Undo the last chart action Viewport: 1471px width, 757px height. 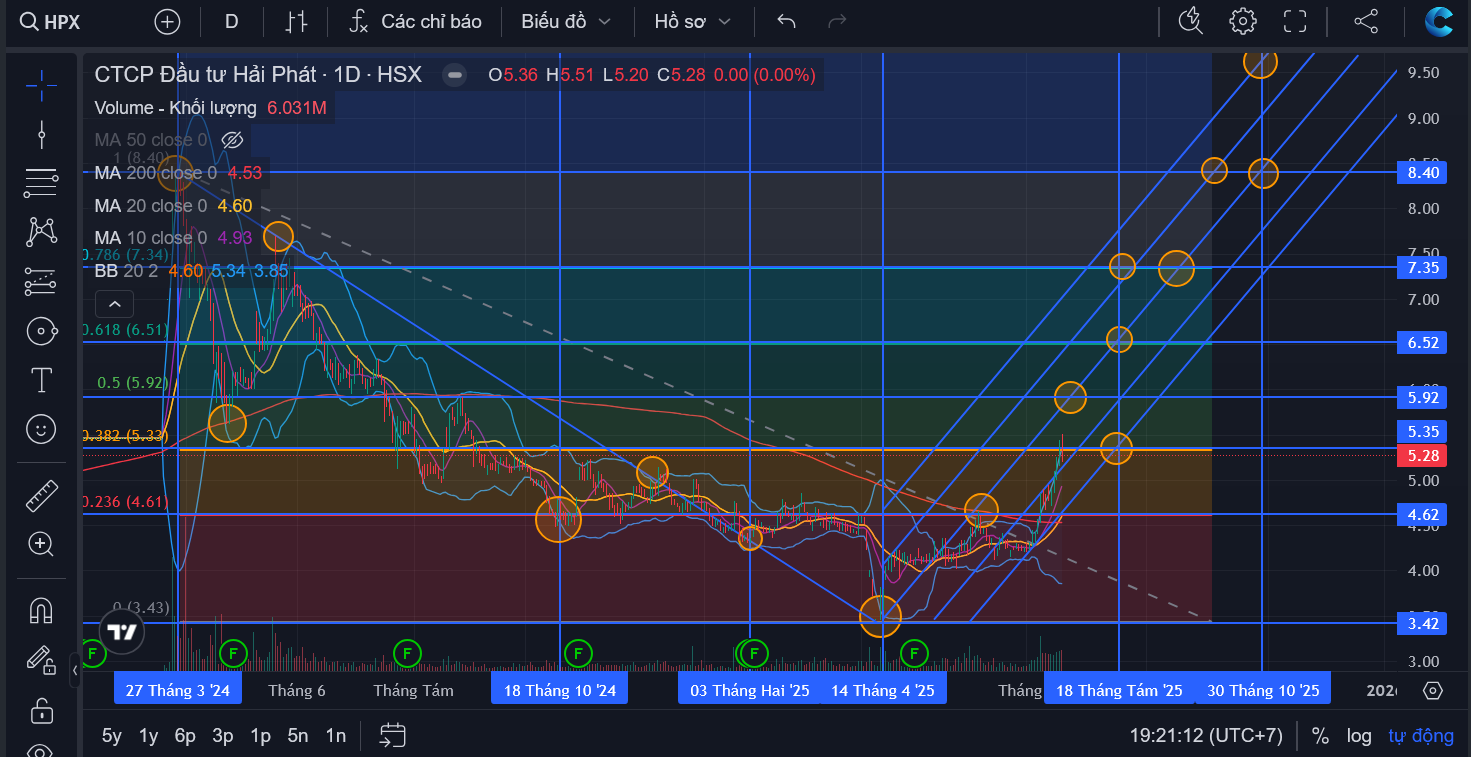pos(787,21)
